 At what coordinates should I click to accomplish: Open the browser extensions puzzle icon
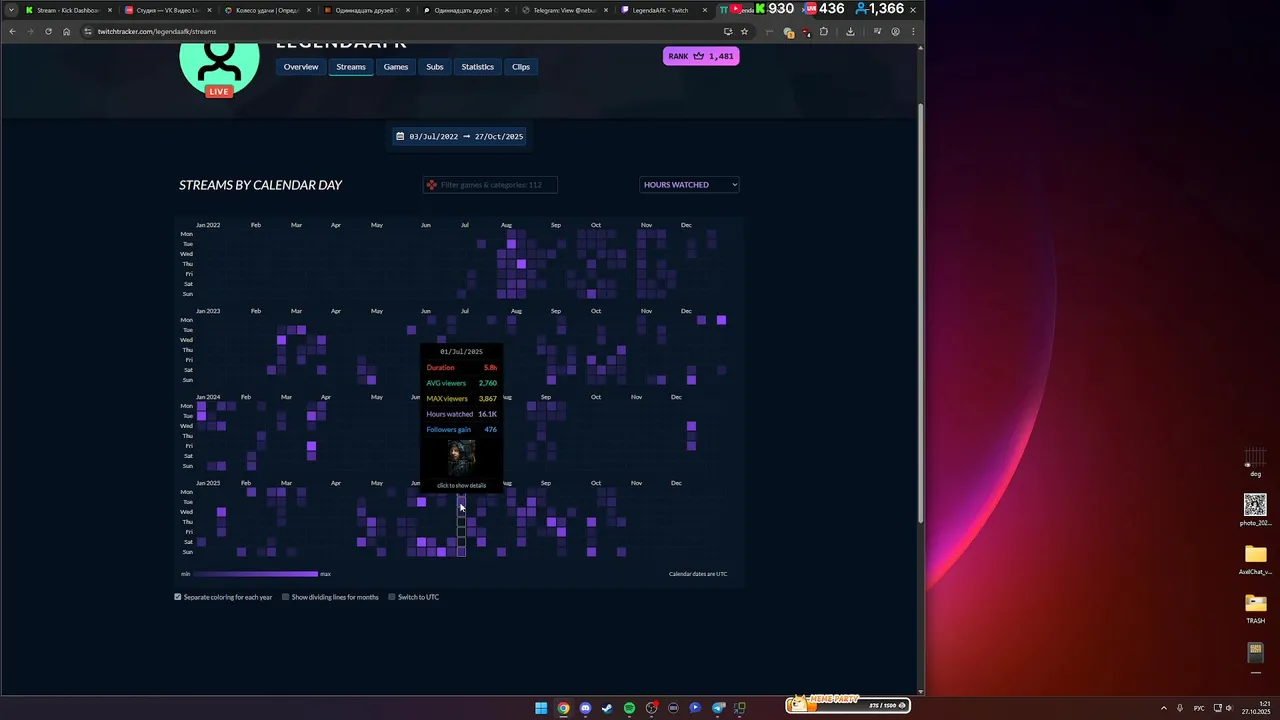[823, 31]
